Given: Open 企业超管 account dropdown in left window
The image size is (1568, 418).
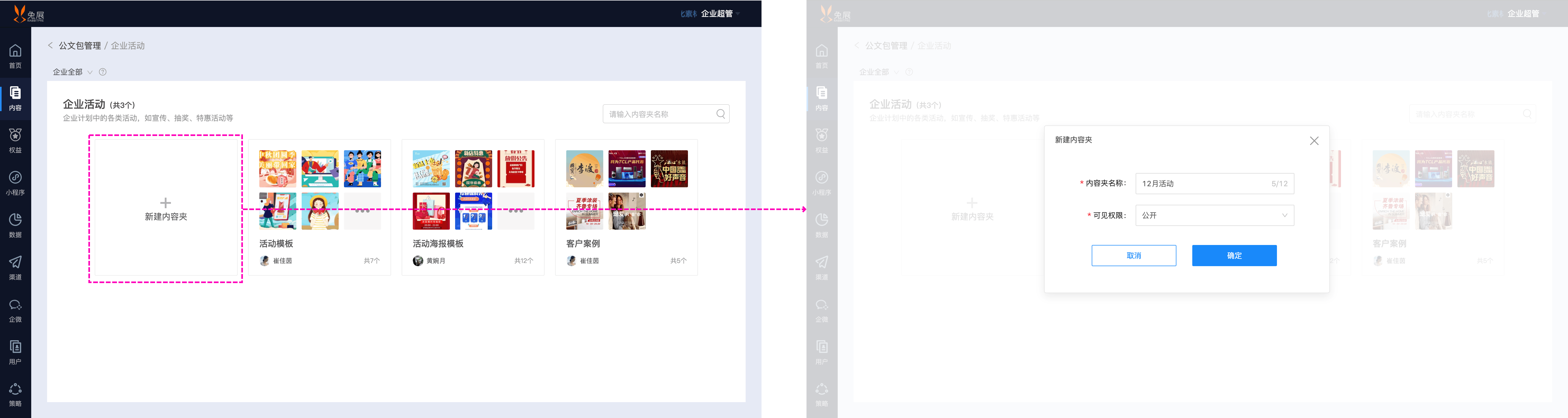Looking at the screenshot, I should point(721,13).
